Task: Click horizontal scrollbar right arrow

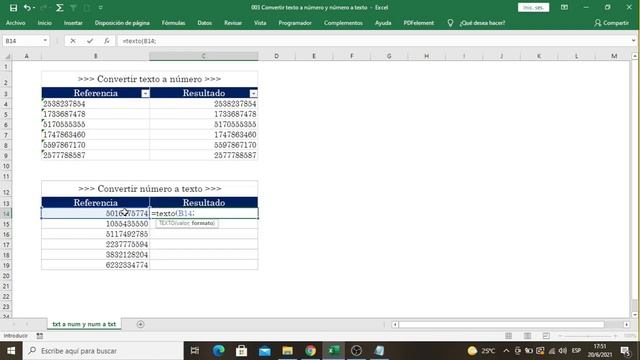Action: coord(627,324)
